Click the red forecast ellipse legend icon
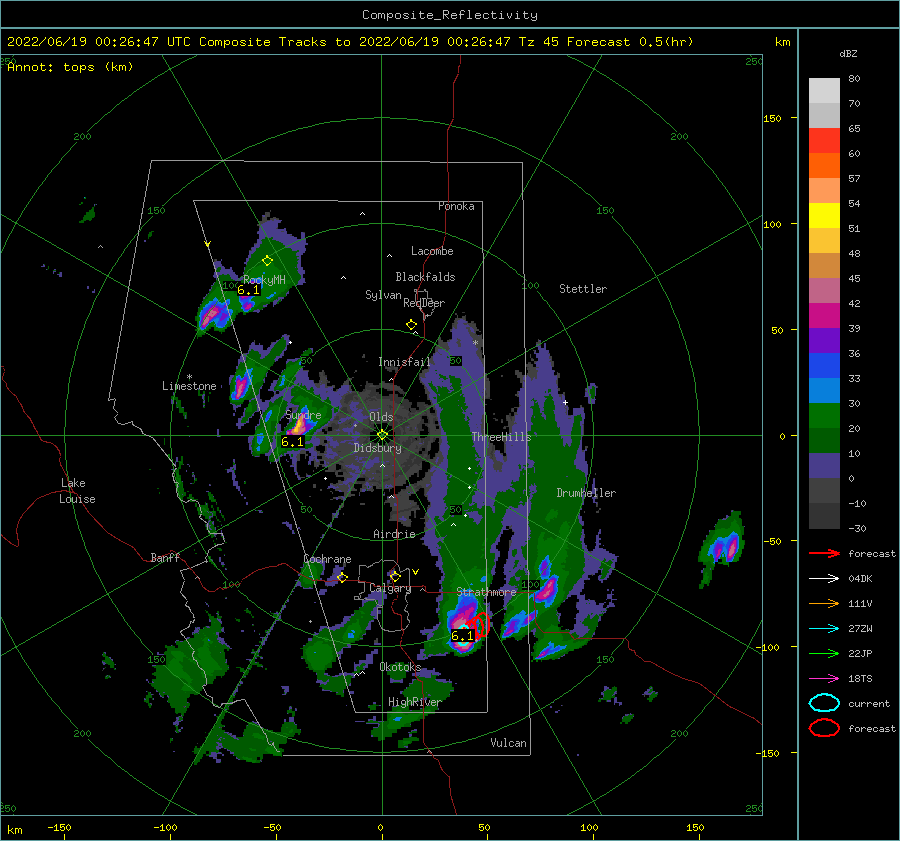 coord(824,728)
